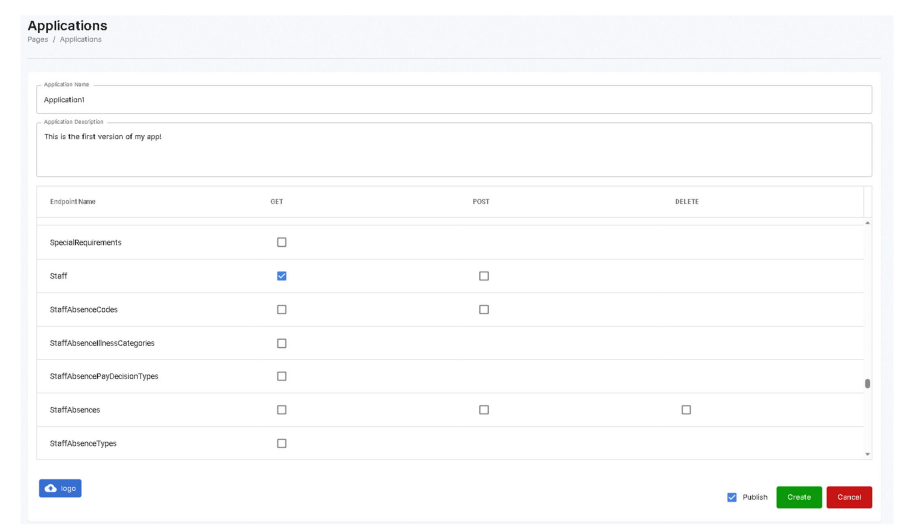This screenshot has height=525, width=902.
Task: Click the Pages breadcrumb link
Action: pos(37,39)
